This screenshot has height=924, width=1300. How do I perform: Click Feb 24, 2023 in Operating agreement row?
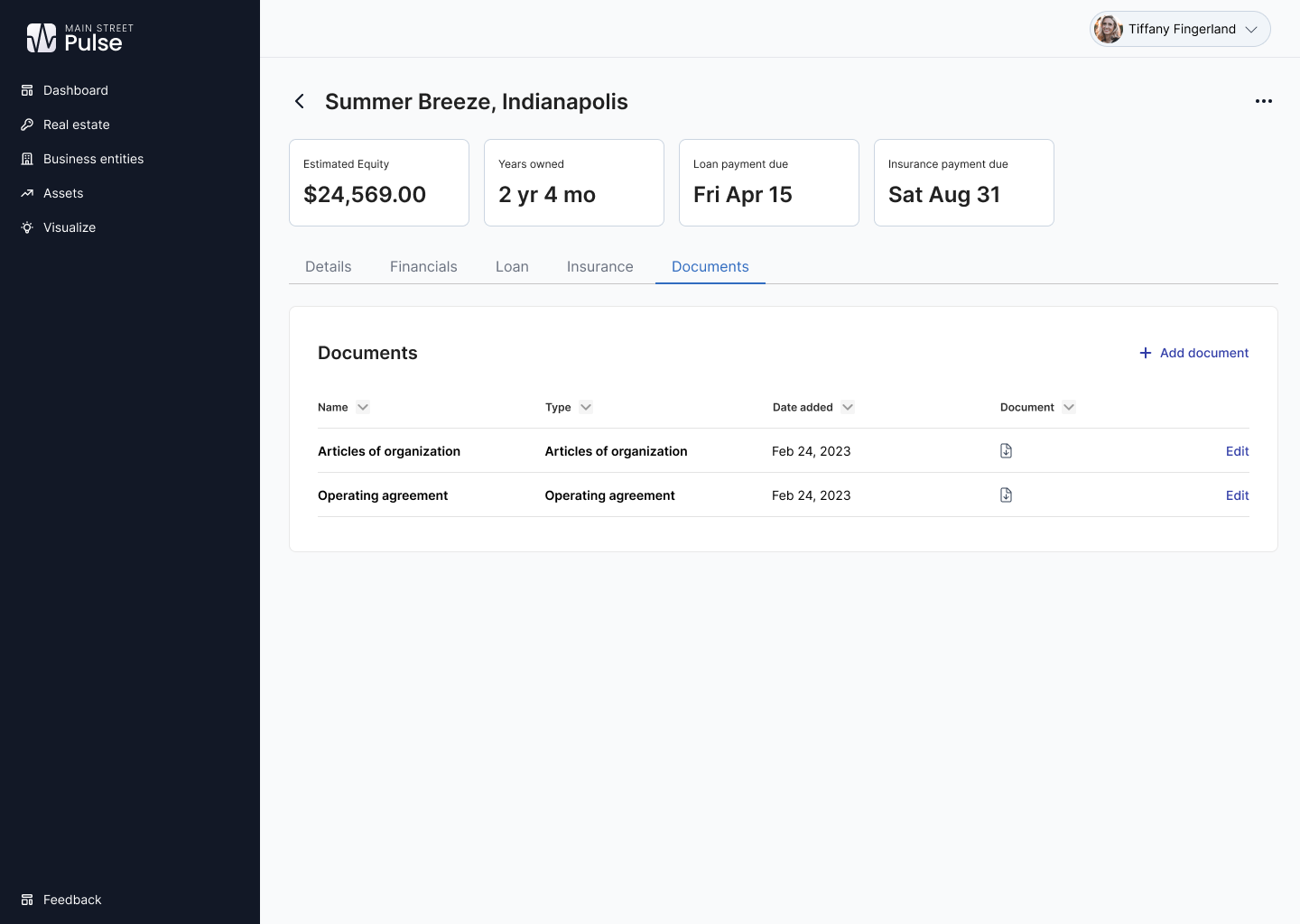(x=812, y=495)
